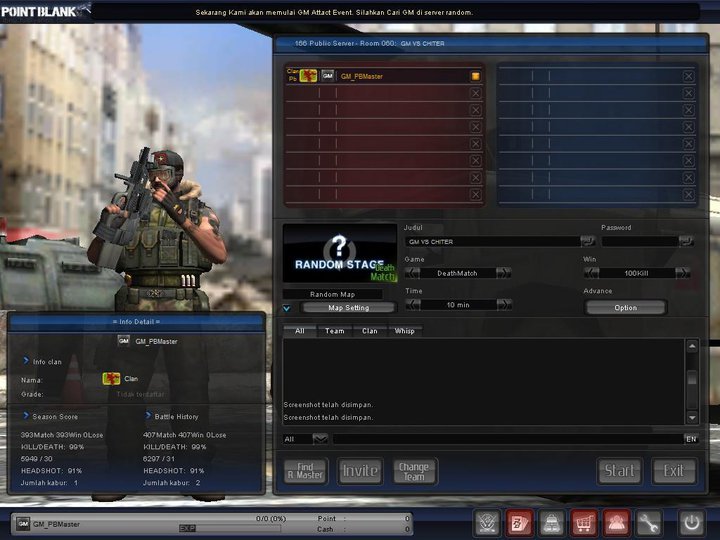Close the fourth blue team slot

pyautogui.click(x=688, y=127)
